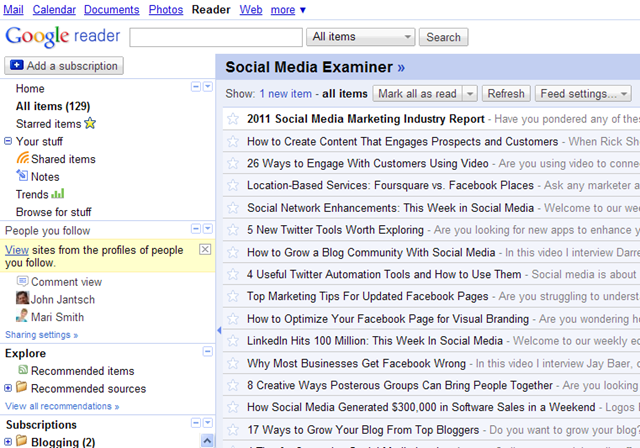
Task: Click the Trends bar chart icon
Action: (58, 193)
